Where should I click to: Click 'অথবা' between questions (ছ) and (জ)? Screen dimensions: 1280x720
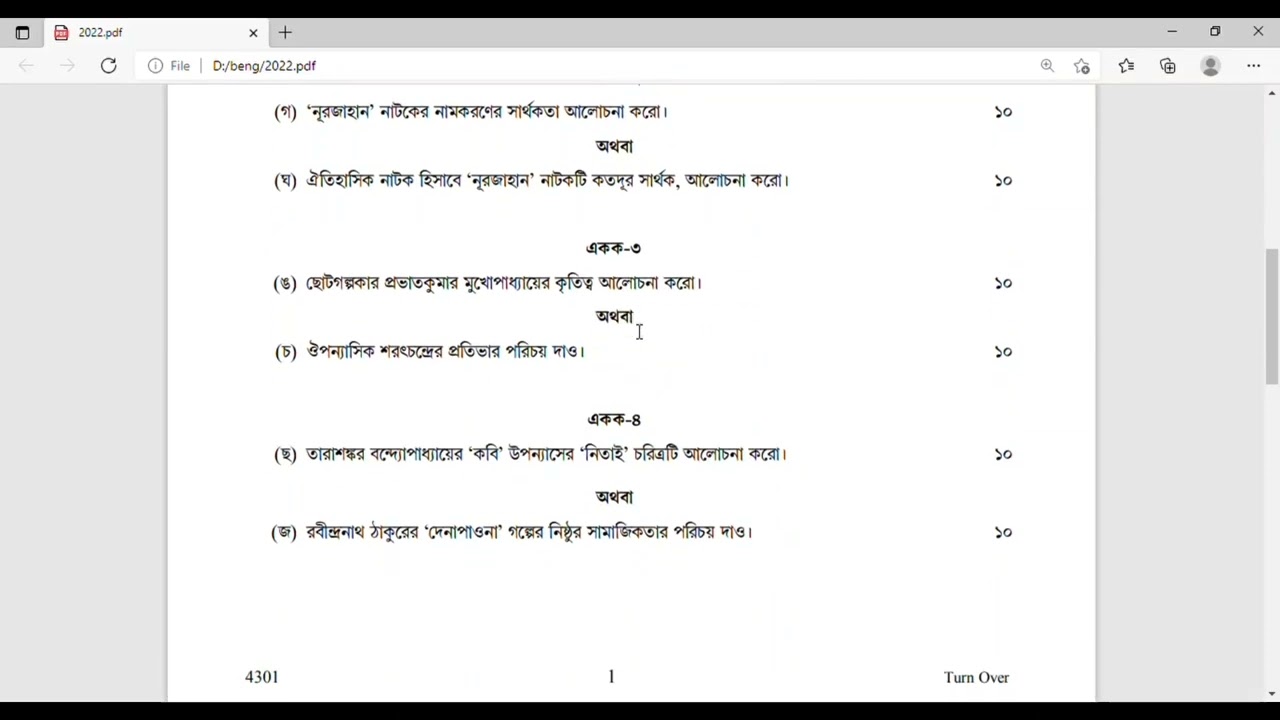[x=614, y=497]
